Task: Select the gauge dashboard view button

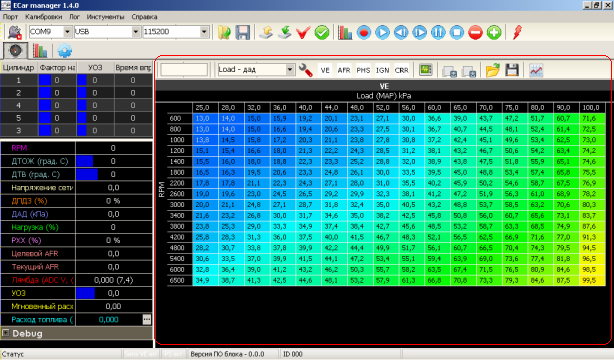Action: 15,51
